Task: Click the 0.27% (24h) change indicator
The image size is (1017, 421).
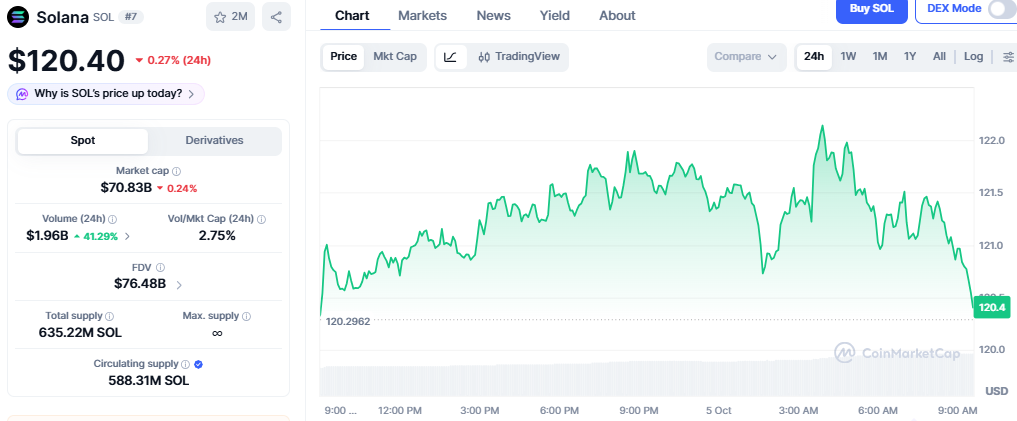Action: (x=173, y=61)
